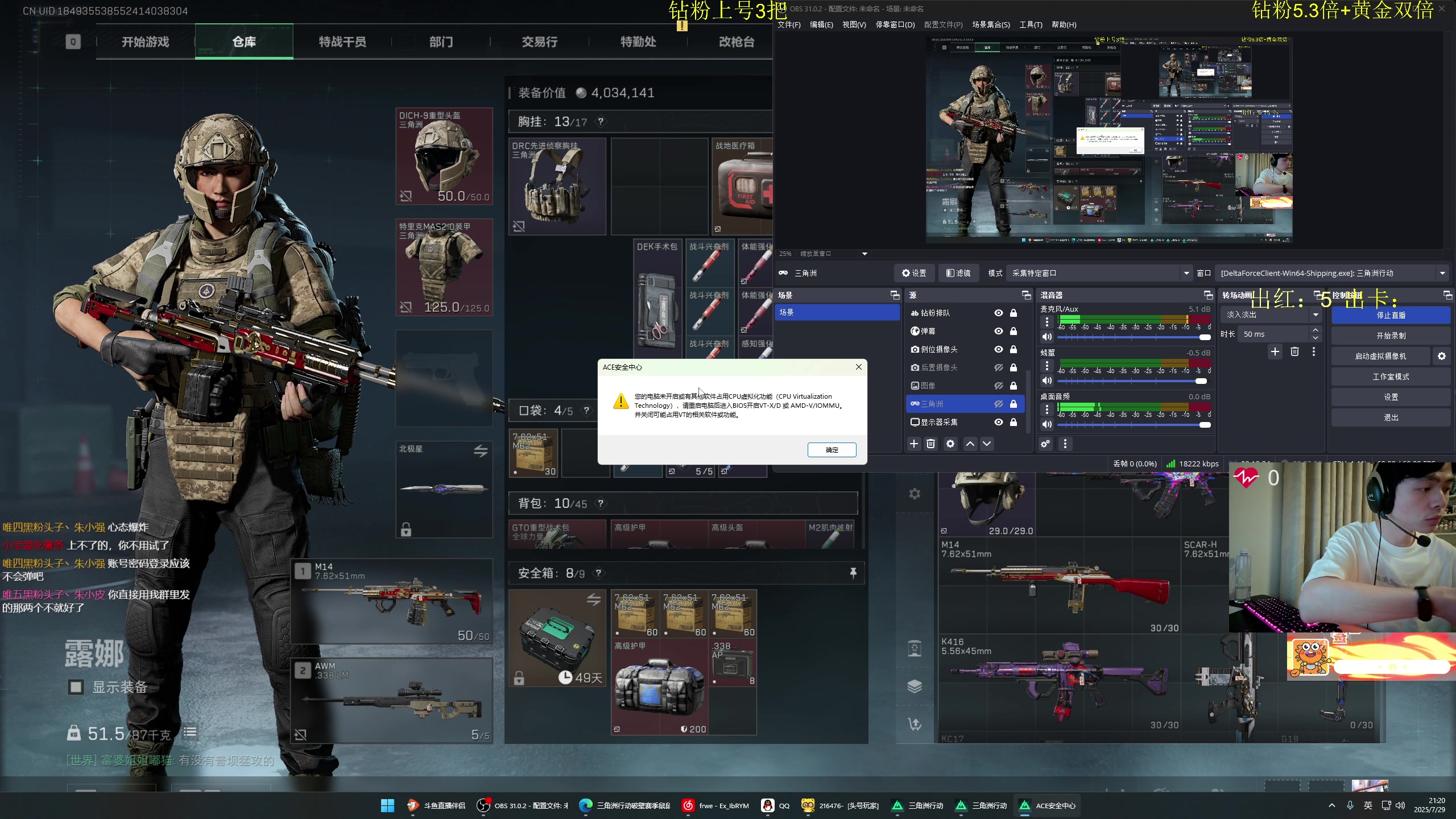Open OBS 文件(F) menu
1456x819 pixels.
click(x=788, y=24)
